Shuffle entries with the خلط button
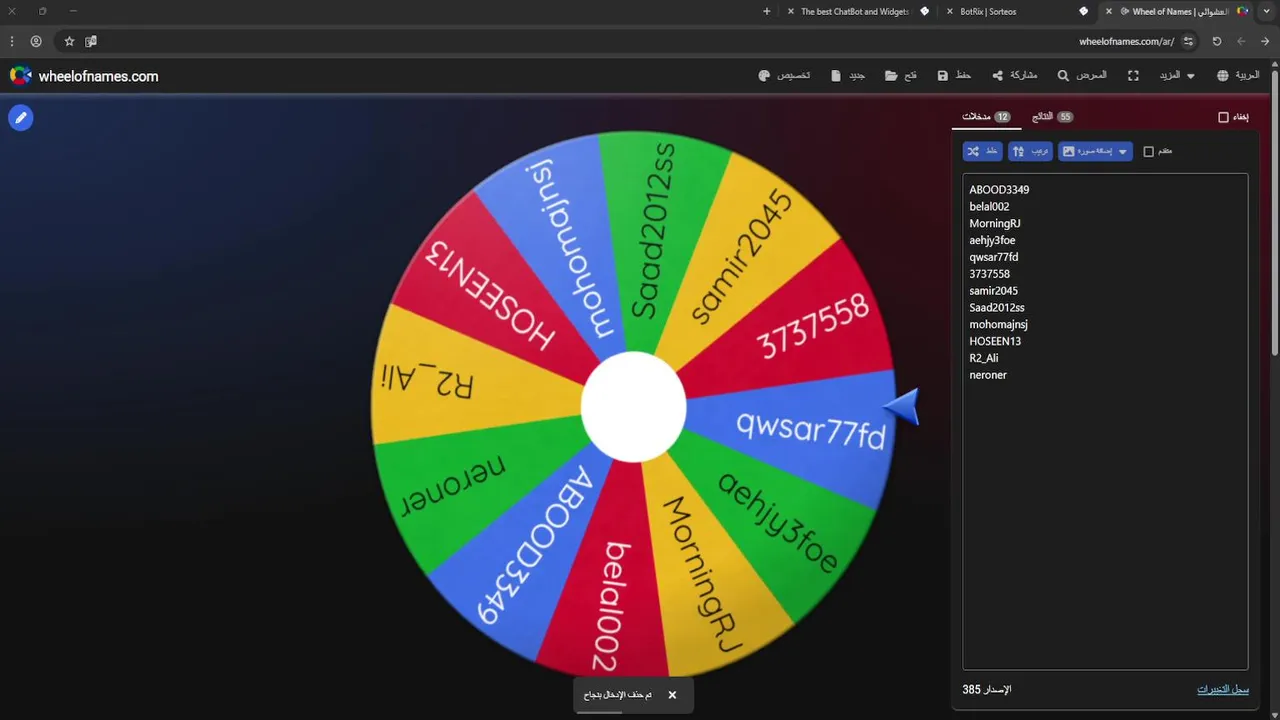Image resolution: width=1280 pixels, height=720 pixels. tap(982, 151)
